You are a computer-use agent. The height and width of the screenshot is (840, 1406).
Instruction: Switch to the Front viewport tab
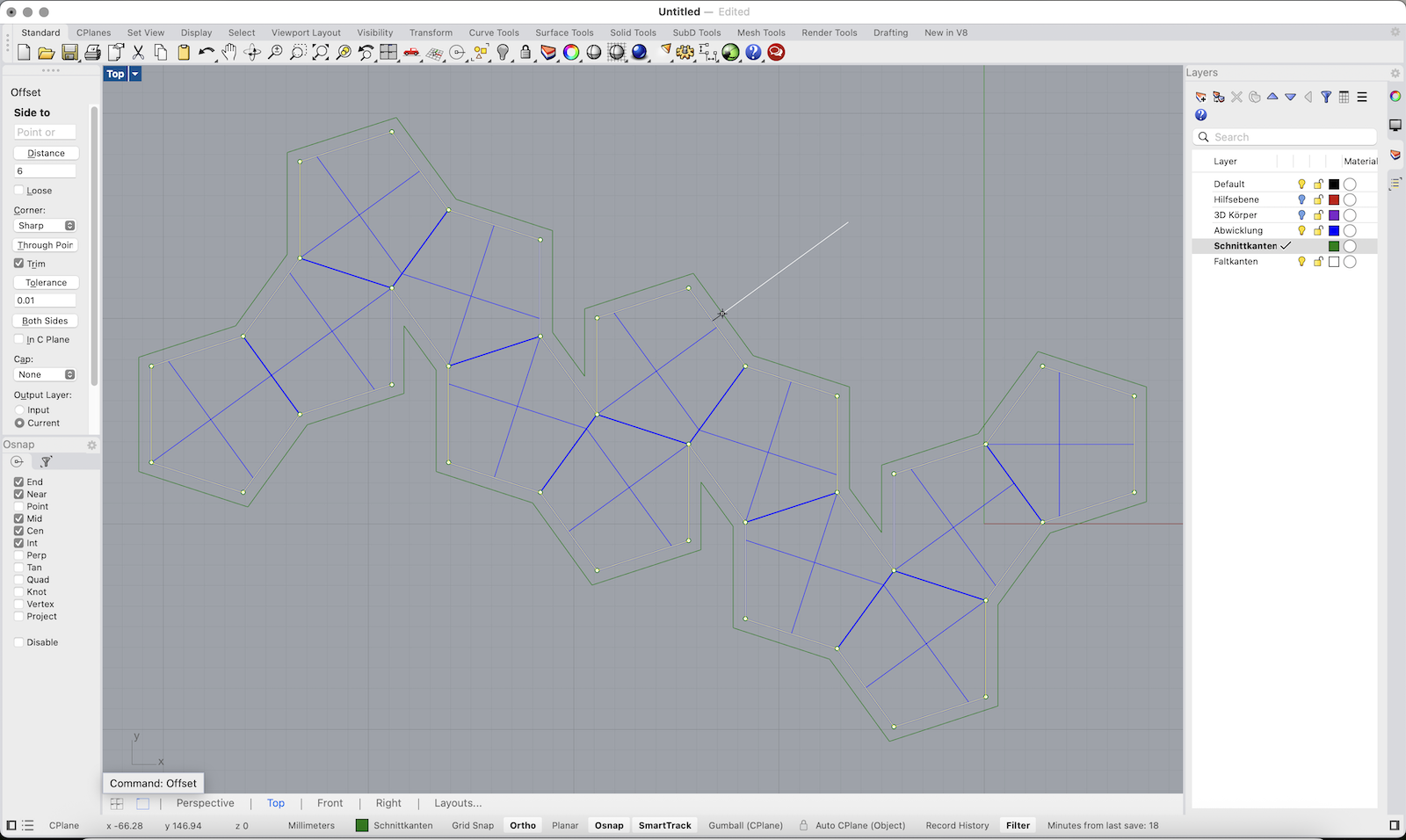point(330,803)
